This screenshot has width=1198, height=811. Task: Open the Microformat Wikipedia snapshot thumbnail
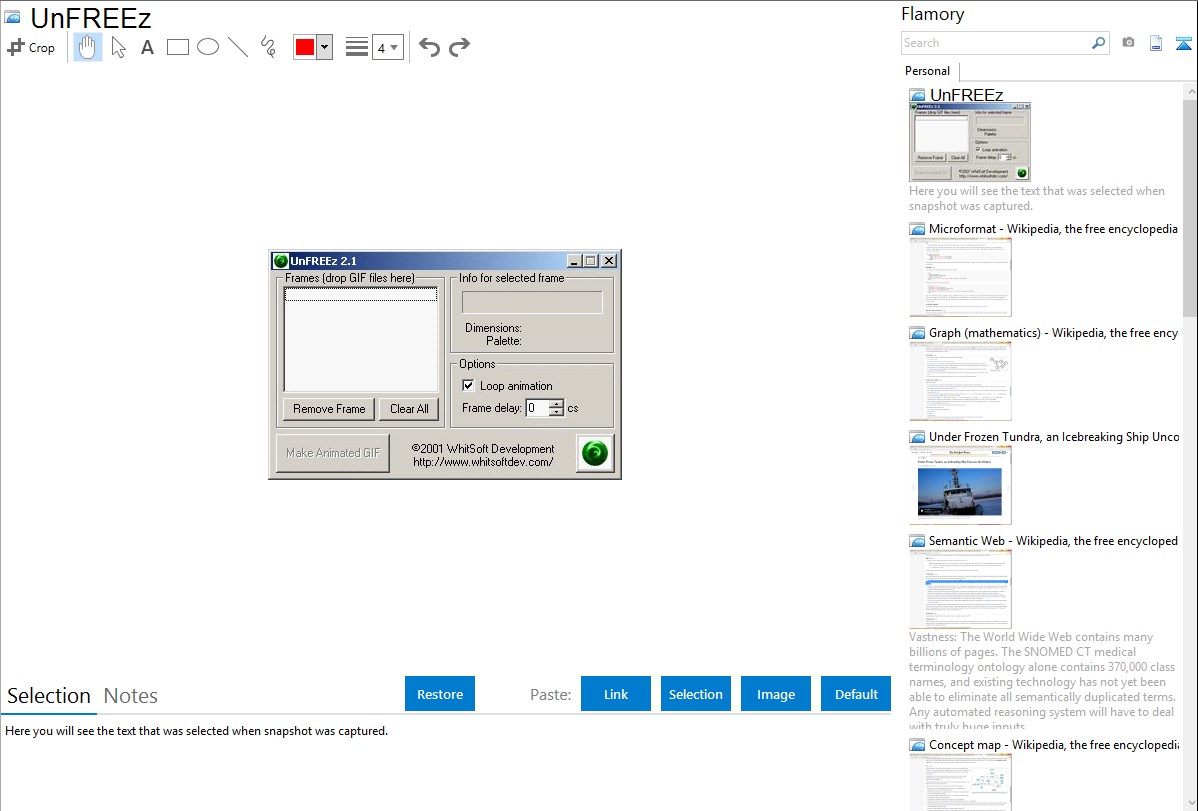[960, 277]
